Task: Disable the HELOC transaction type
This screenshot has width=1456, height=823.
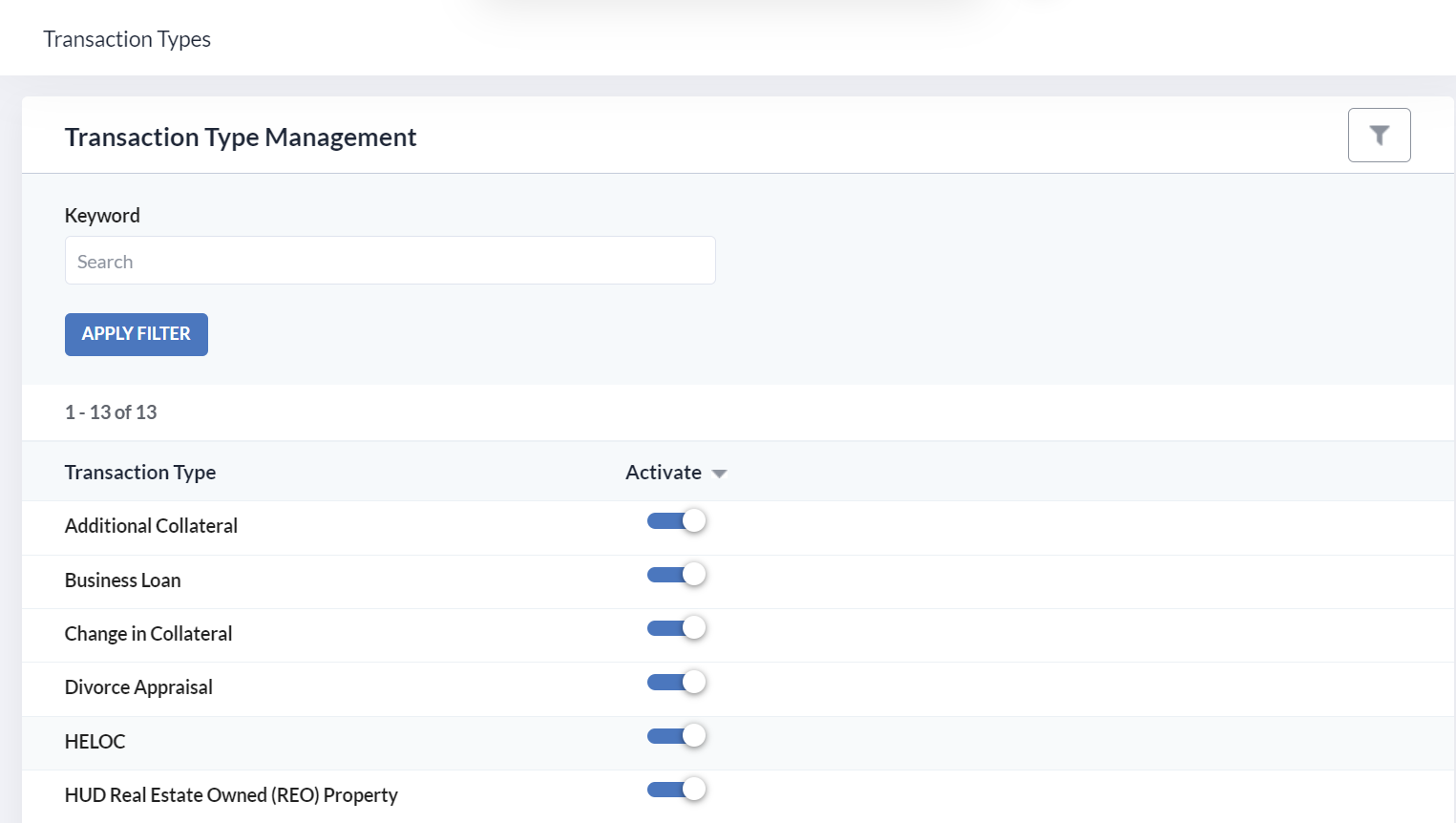Action: click(x=677, y=735)
